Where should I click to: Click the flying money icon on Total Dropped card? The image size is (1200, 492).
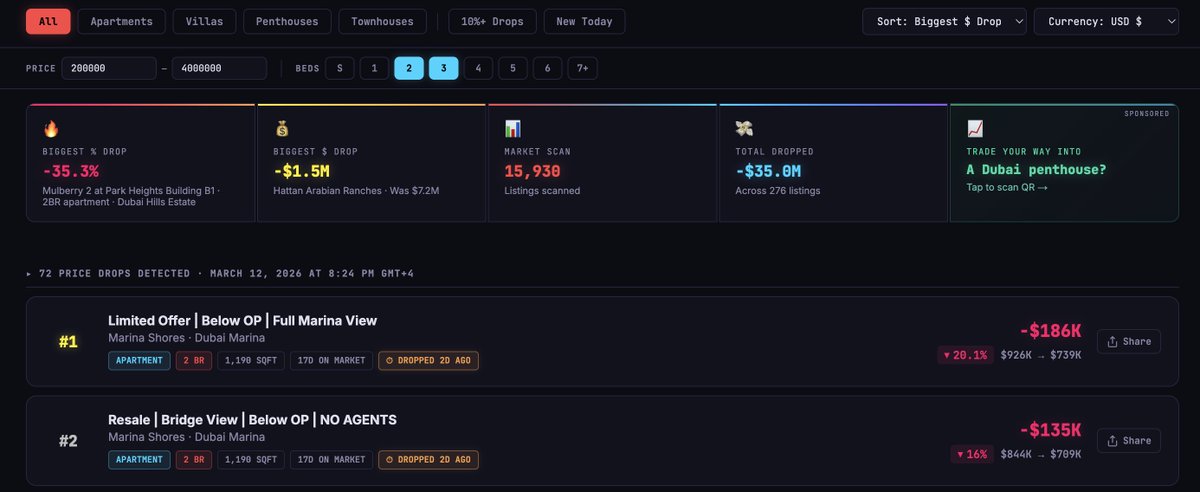coord(743,129)
